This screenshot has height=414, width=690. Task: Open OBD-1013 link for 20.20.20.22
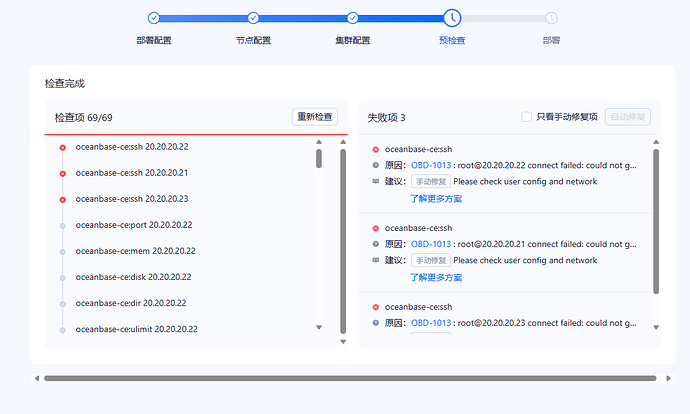click(x=431, y=165)
